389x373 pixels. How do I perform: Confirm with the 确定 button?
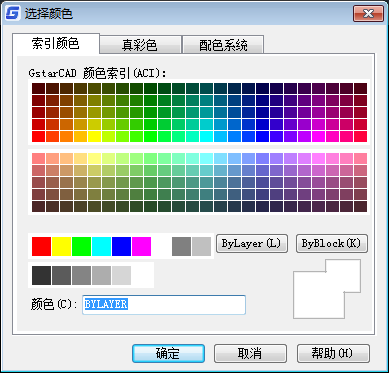coord(168,353)
